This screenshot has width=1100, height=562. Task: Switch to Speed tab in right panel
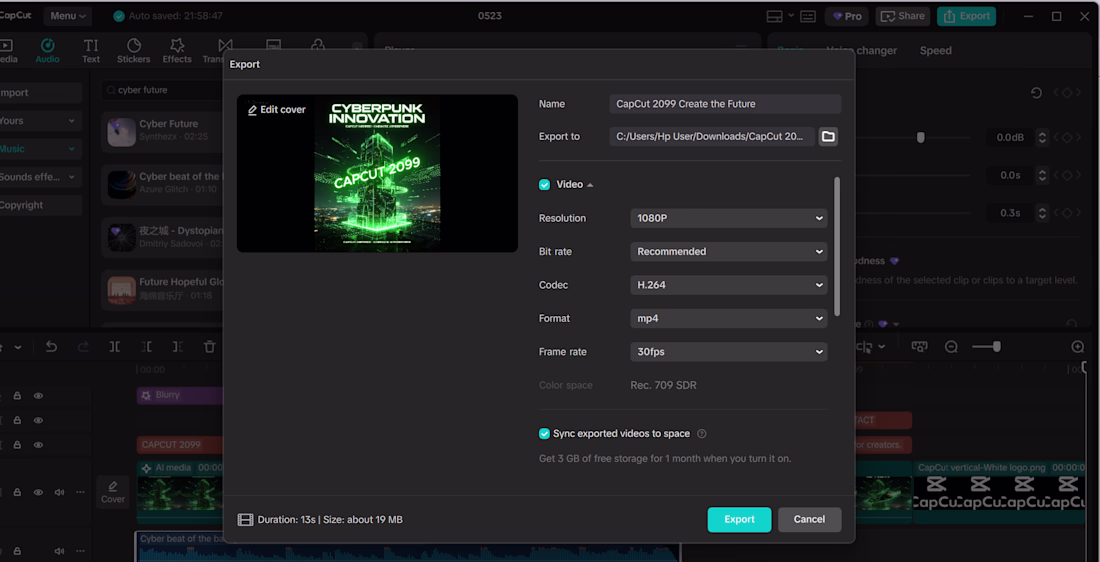tap(936, 51)
